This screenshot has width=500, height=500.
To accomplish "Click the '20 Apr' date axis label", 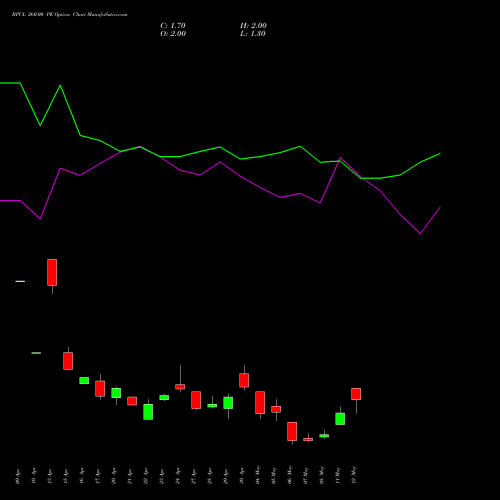I will [114, 476].
